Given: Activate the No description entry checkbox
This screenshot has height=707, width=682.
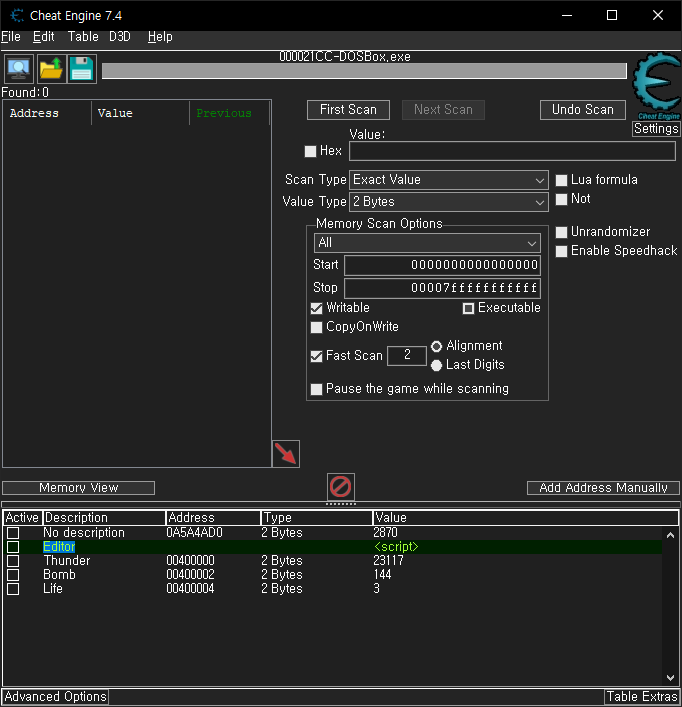Looking at the screenshot, I should [13, 533].
